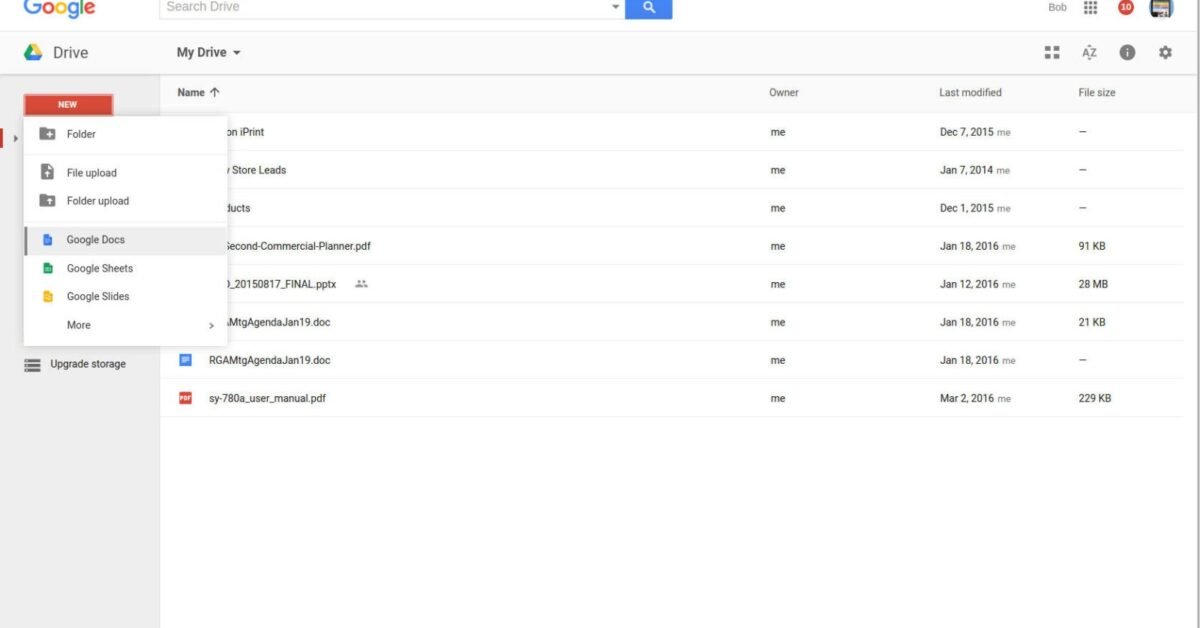Select Folder from the New menu
The image size is (1200, 628).
[125, 134]
